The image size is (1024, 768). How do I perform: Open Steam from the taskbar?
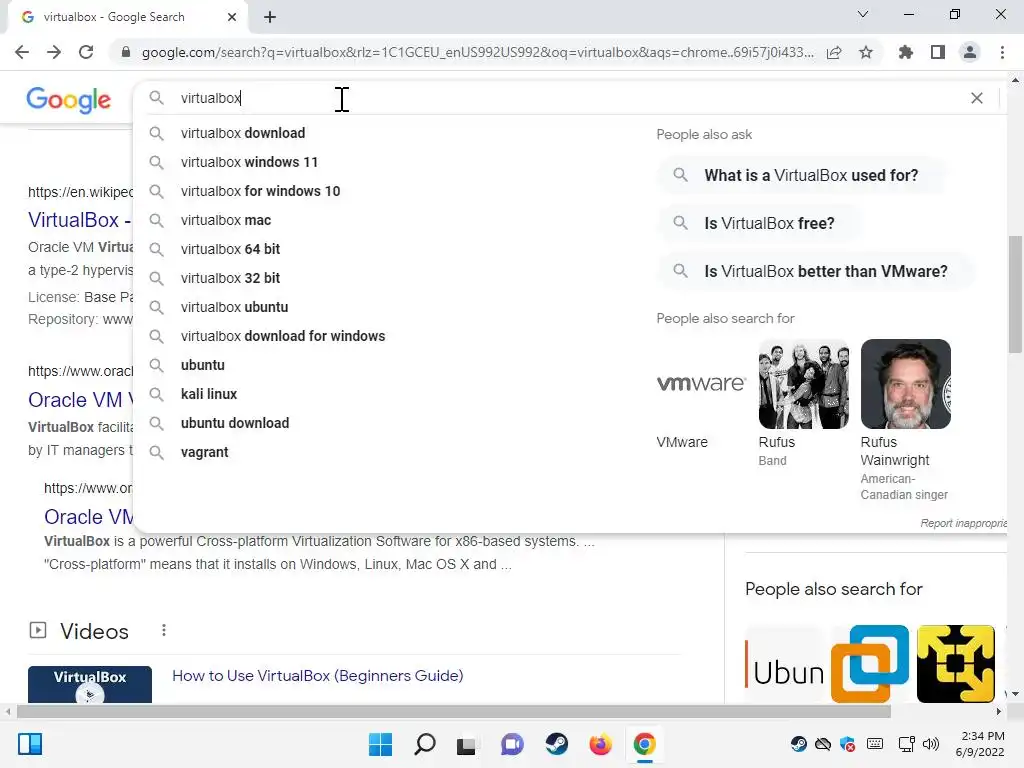(x=556, y=744)
